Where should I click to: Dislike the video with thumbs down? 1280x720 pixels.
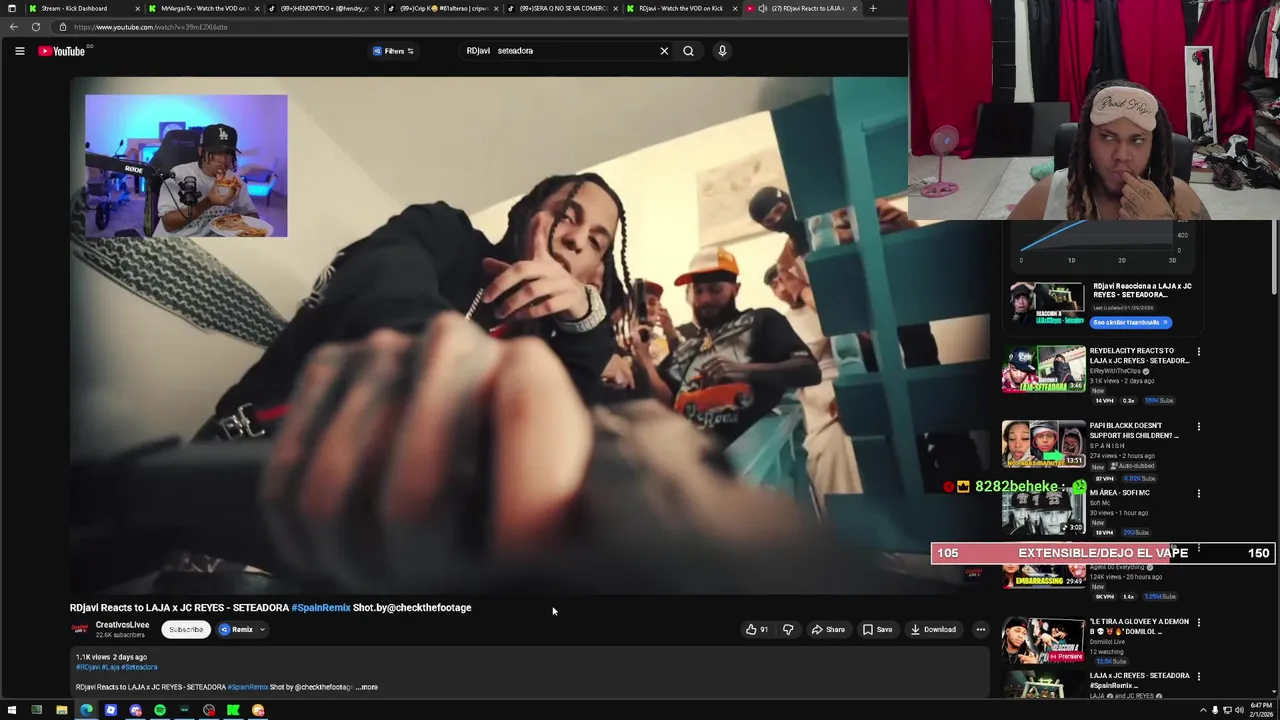[788, 629]
